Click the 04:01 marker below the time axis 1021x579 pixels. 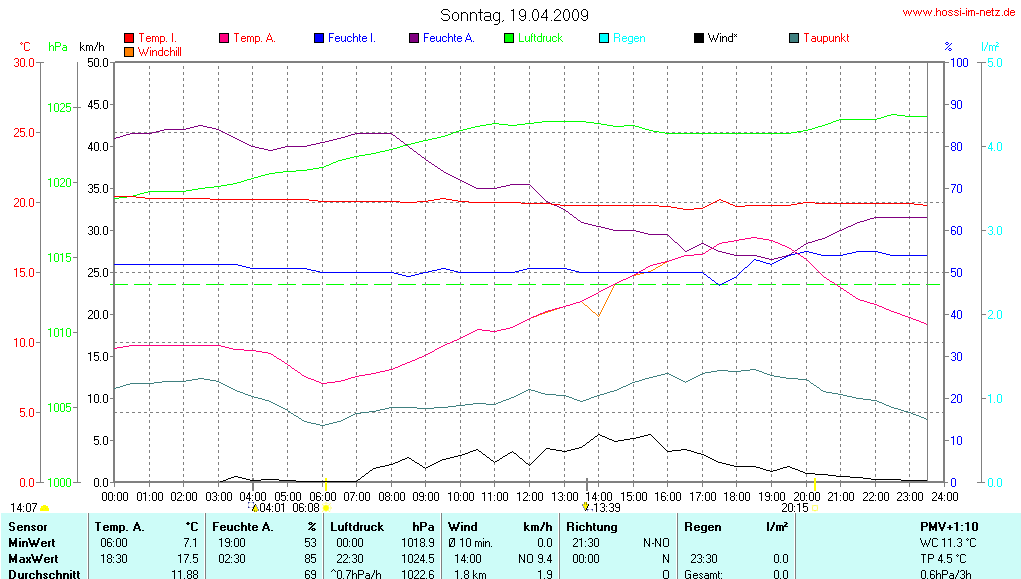pyautogui.click(x=271, y=508)
